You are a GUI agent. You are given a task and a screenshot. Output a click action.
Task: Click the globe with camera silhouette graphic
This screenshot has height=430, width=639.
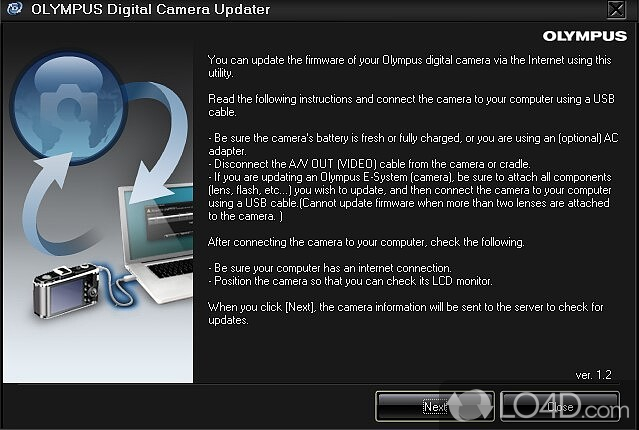pyautogui.click(x=68, y=106)
